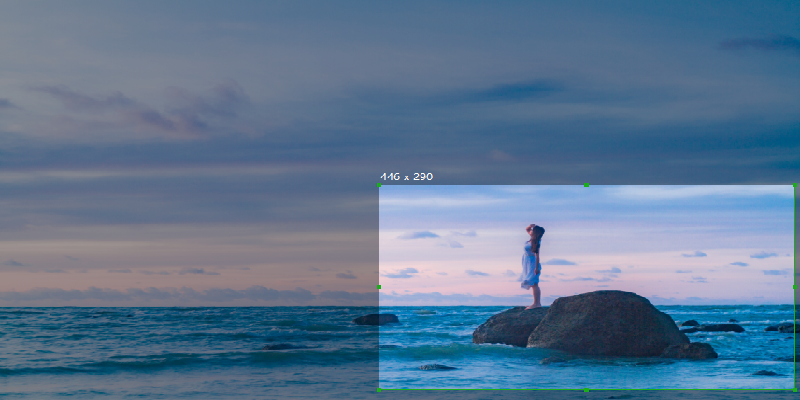Click the top-left corner selection handle

click(380, 186)
